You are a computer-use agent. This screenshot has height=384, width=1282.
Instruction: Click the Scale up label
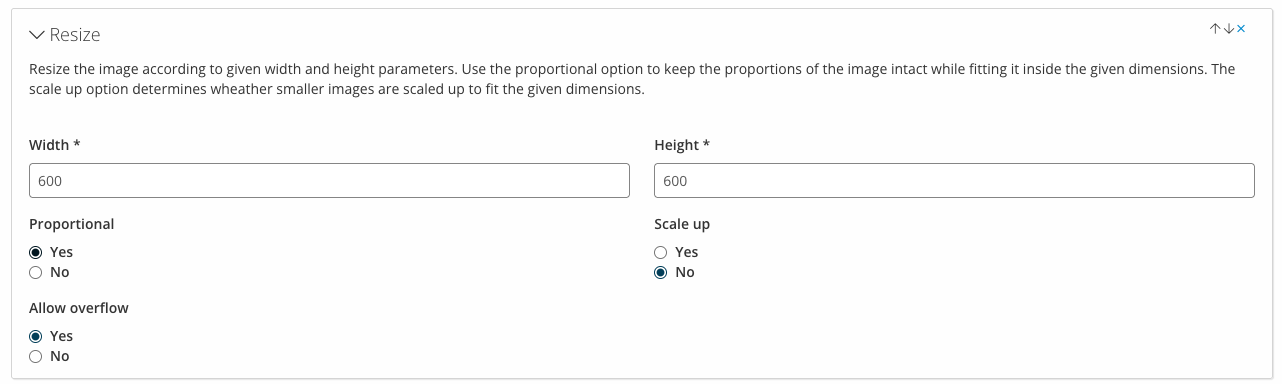(x=682, y=224)
